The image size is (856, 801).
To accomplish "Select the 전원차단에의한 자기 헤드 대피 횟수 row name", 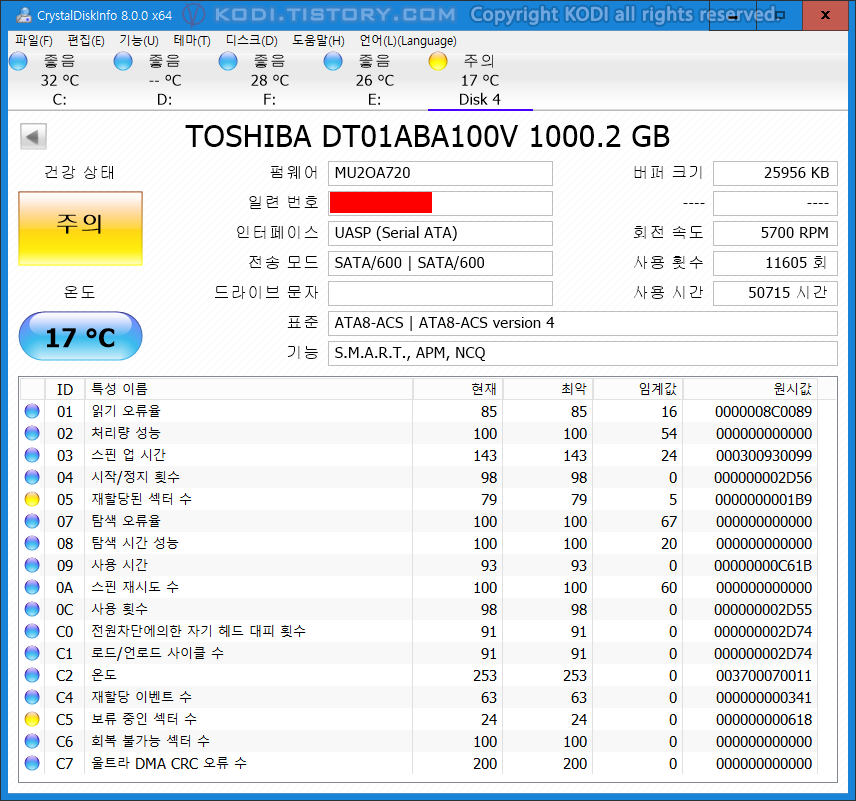I will [x=198, y=631].
